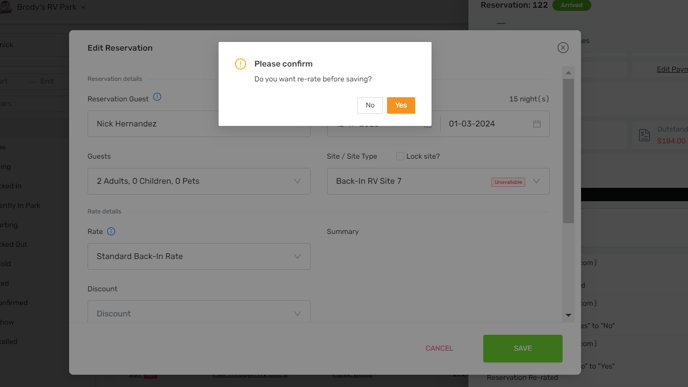Viewport: 688px width, 387px height.
Task: Click the $184.00 outstanding amount
Action: [x=671, y=141]
